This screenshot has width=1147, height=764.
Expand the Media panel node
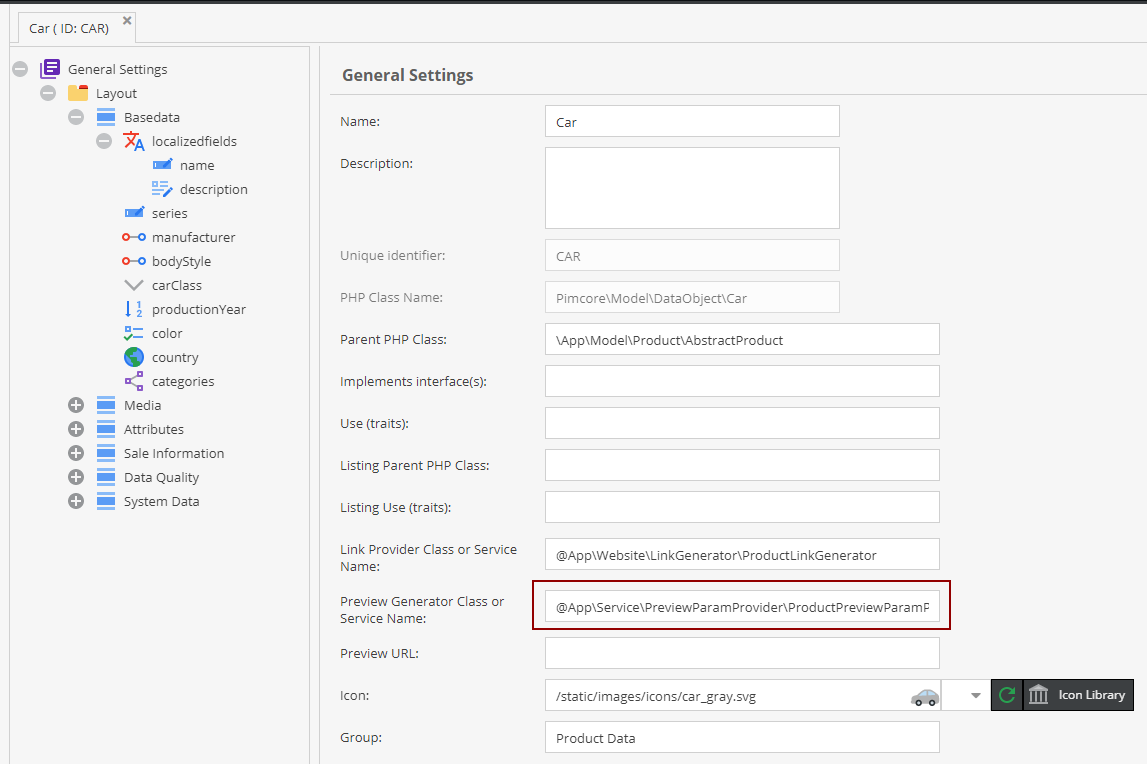coord(76,405)
